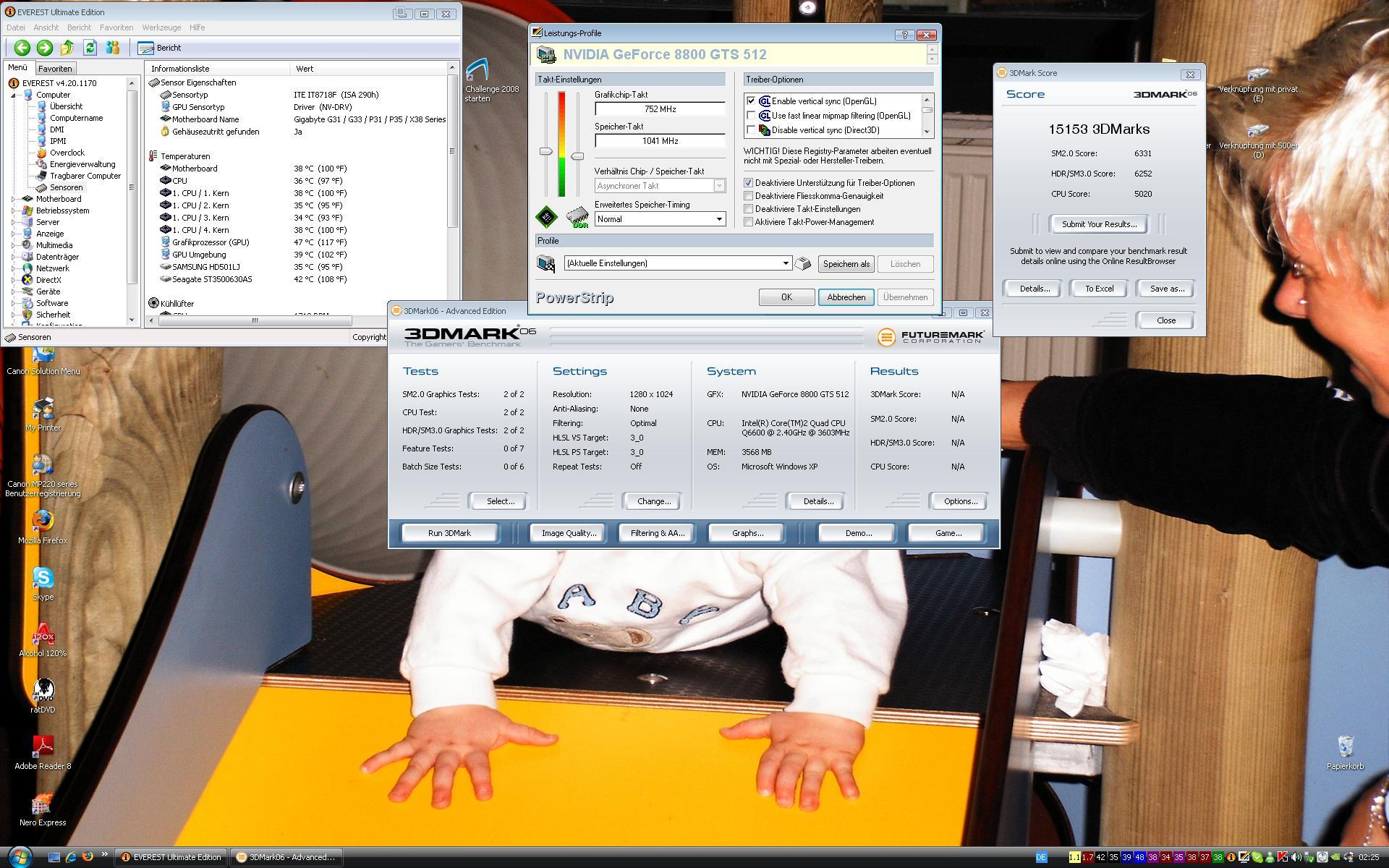Open the Favoriten menu in EVEREST menu bar

116,27
